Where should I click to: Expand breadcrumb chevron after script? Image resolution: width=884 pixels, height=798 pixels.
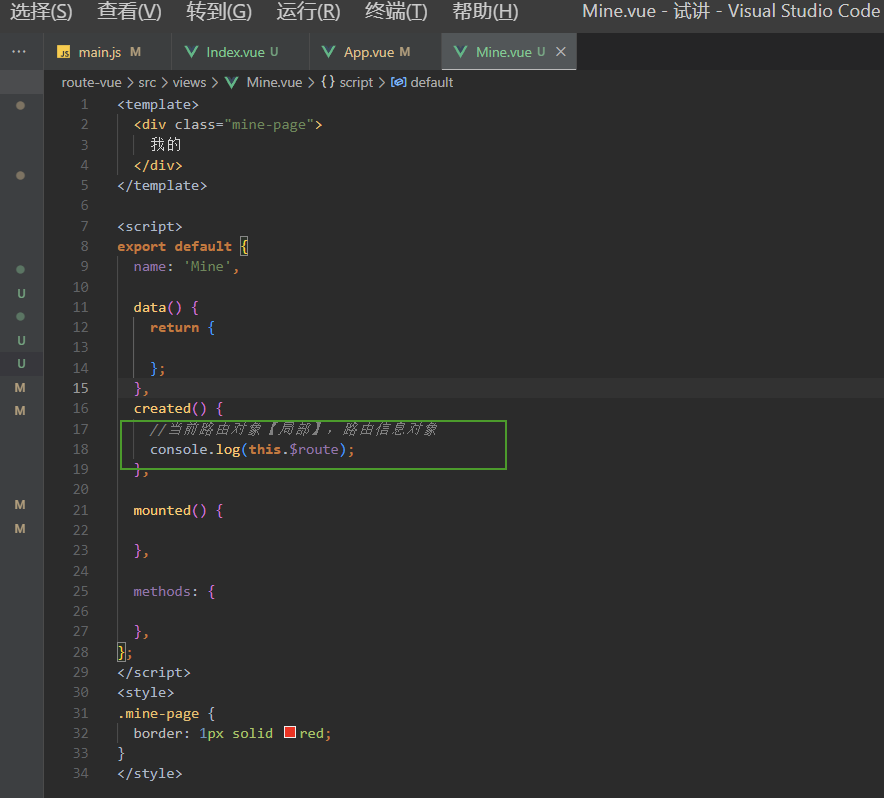click(x=382, y=82)
